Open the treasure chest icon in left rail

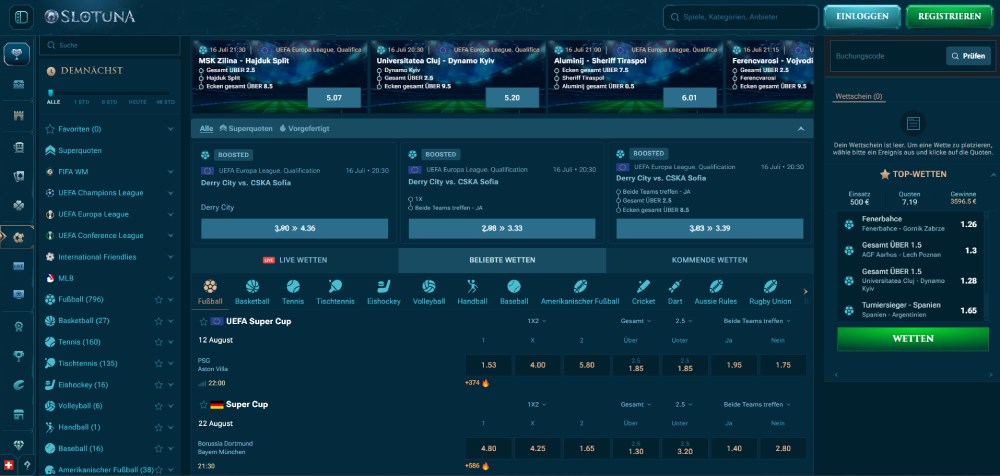[18, 84]
